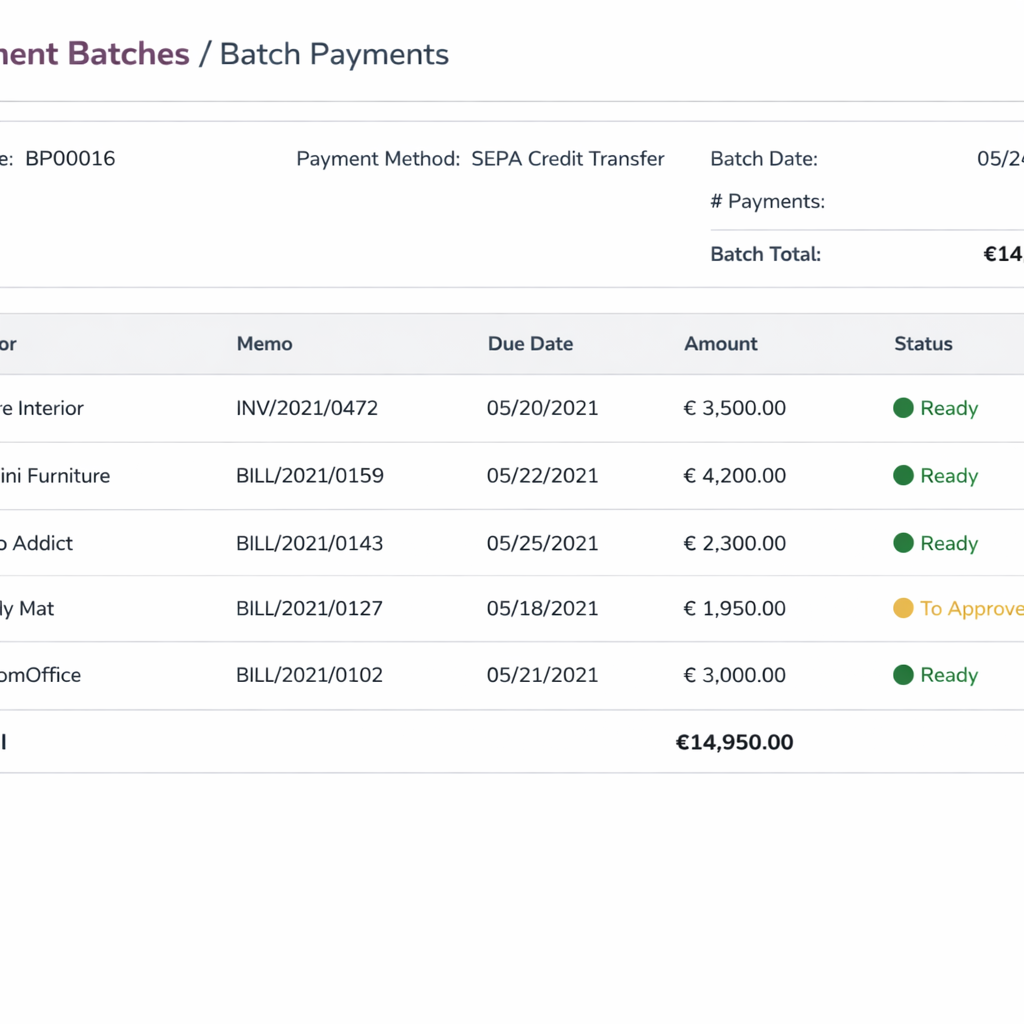
Task: Select the BP00016 batch reference field
Action: click(70, 159)
